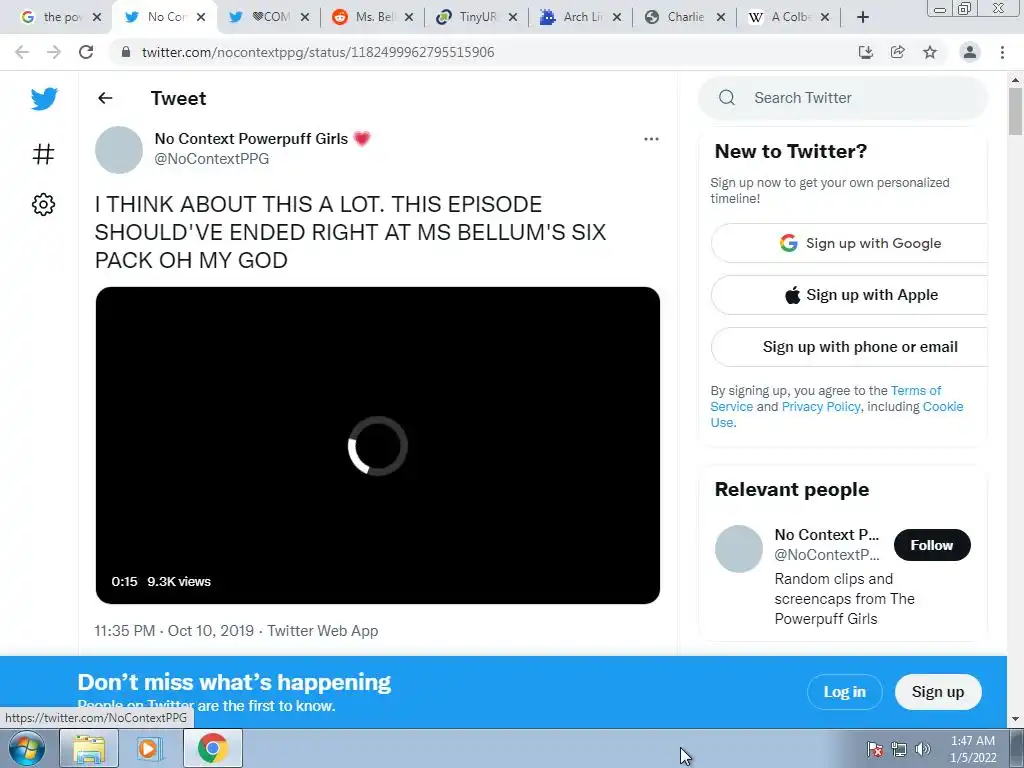
Task: Follow No Context Powerpuff Girls
Action: click(x=932, y=545)
